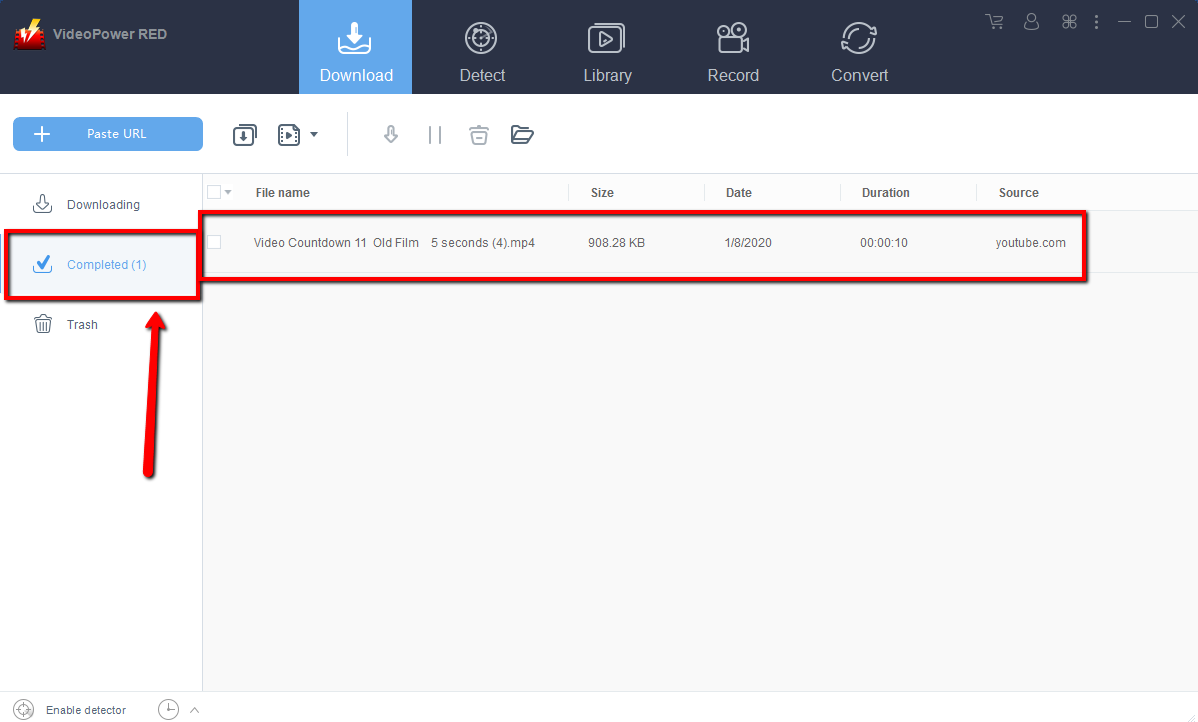Open the video format dropdown arrow
1198x722 pixels.
pyautogui.click(x=314, y=134)
